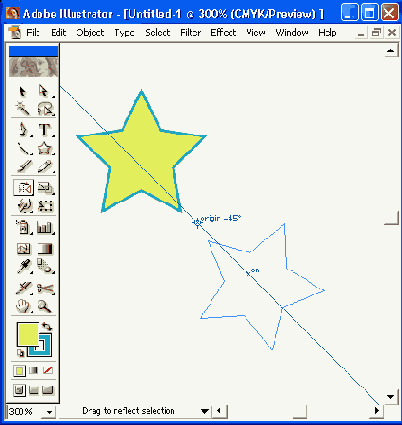Expand the status bar options arrow

(x=205, y=411)
